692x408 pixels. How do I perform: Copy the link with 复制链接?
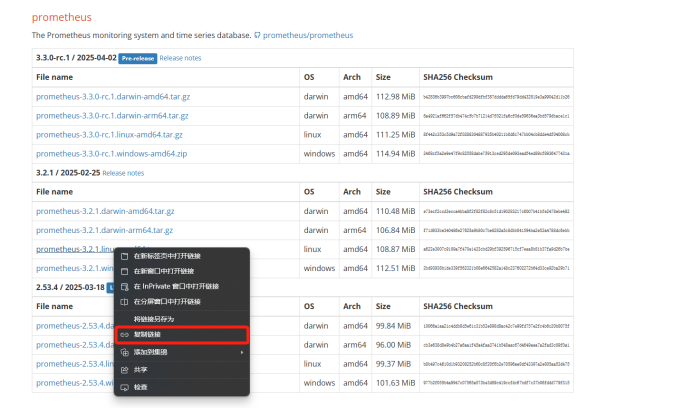click(x=182, y=335)
